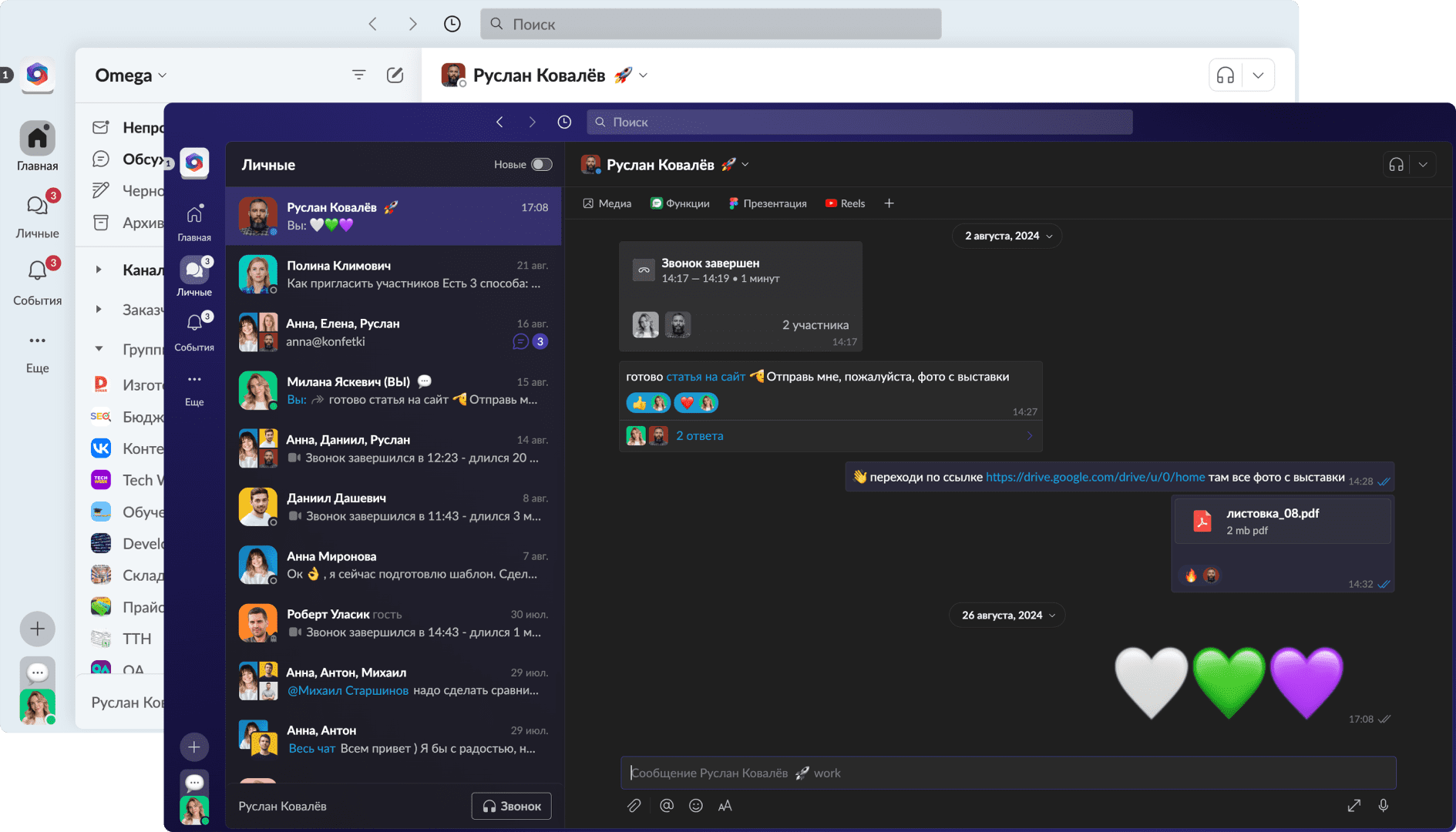The height and width of the screenshot is (832, 1456).
Task: Open Личные in dark window sidebar
Action: [194, 277]
